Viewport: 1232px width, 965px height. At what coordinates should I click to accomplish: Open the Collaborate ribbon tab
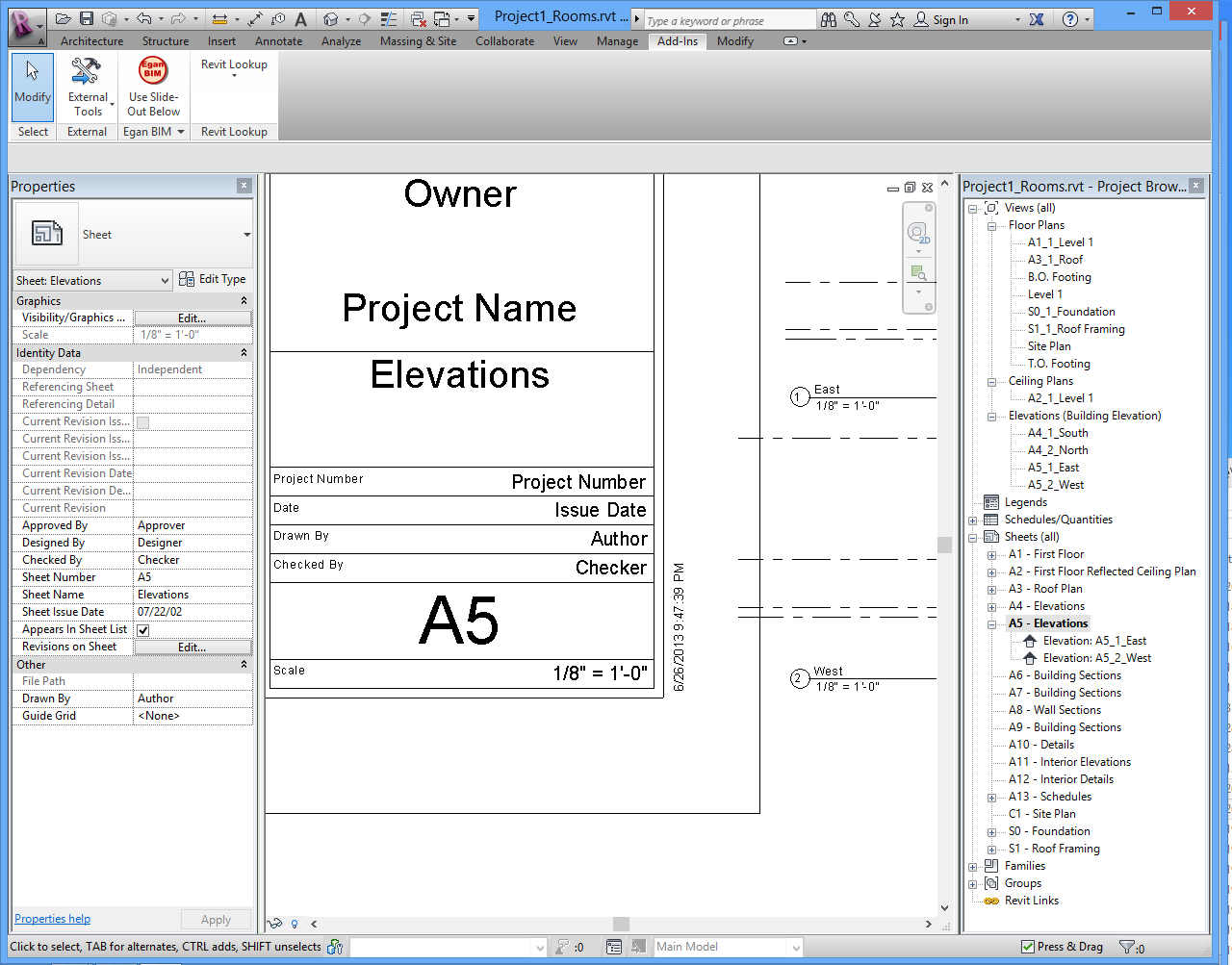pyautogui.click(x=504, y=41)
